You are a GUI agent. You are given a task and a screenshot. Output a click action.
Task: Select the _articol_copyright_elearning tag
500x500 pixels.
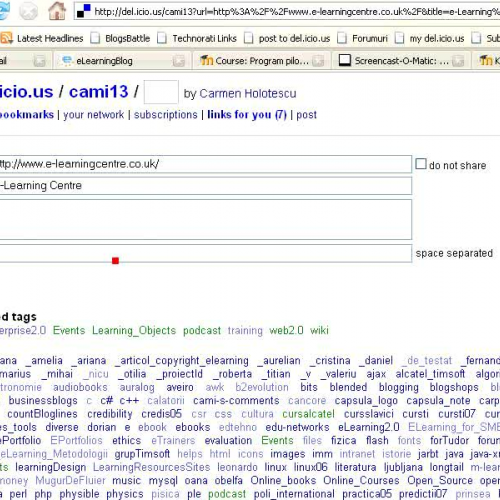pos(182,361)
